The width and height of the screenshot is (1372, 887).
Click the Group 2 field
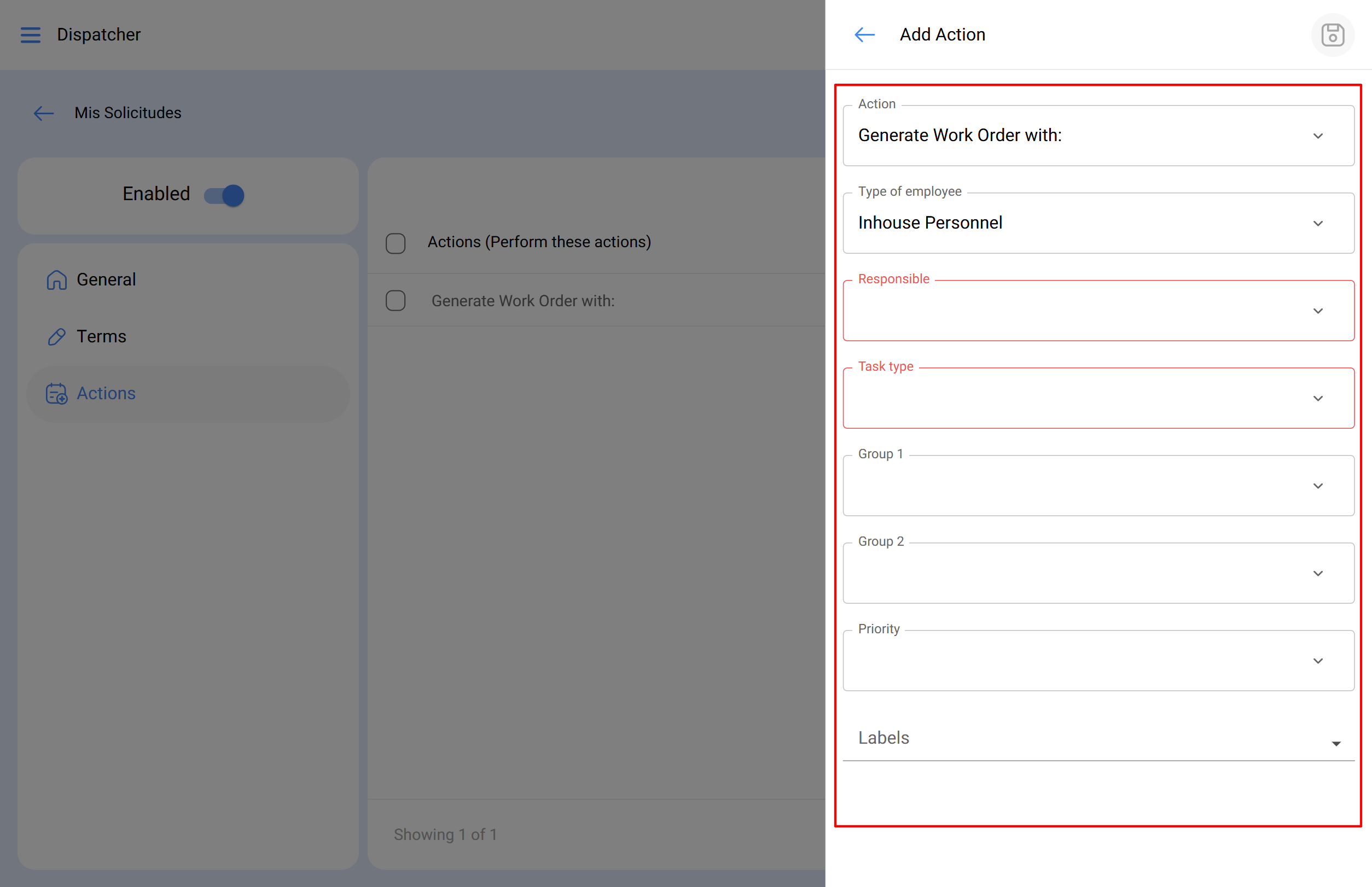click(x=1098, y=574)
